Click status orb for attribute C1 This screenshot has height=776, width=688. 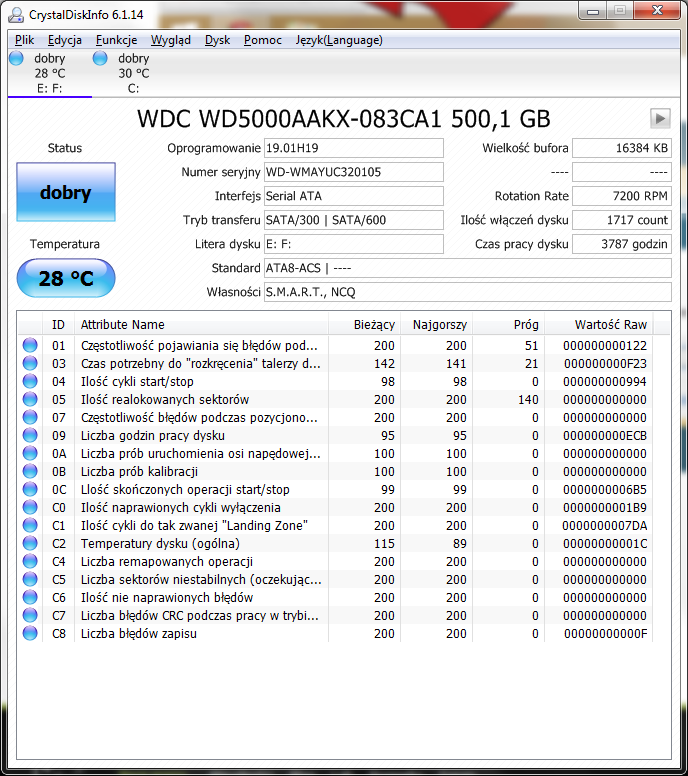(30, 525)
